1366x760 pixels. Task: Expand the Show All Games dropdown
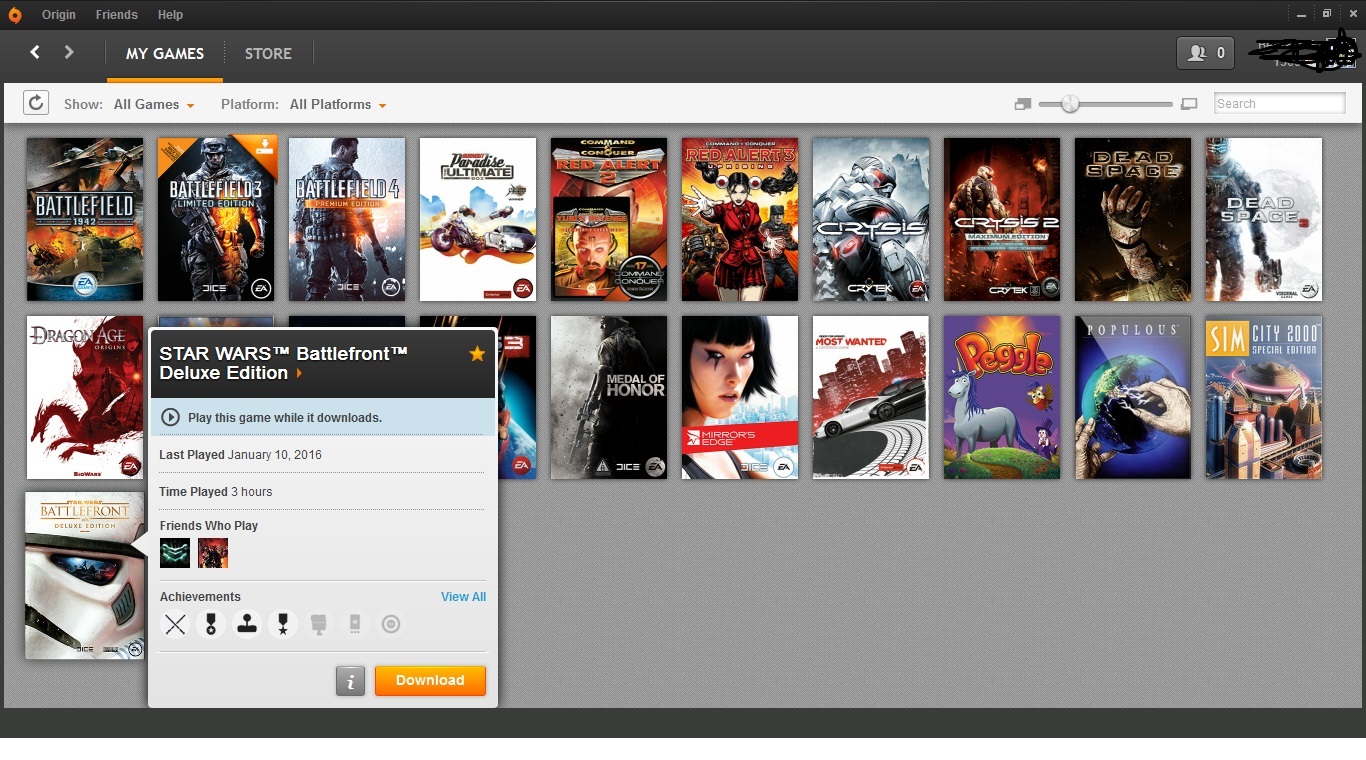click(154, 104)
